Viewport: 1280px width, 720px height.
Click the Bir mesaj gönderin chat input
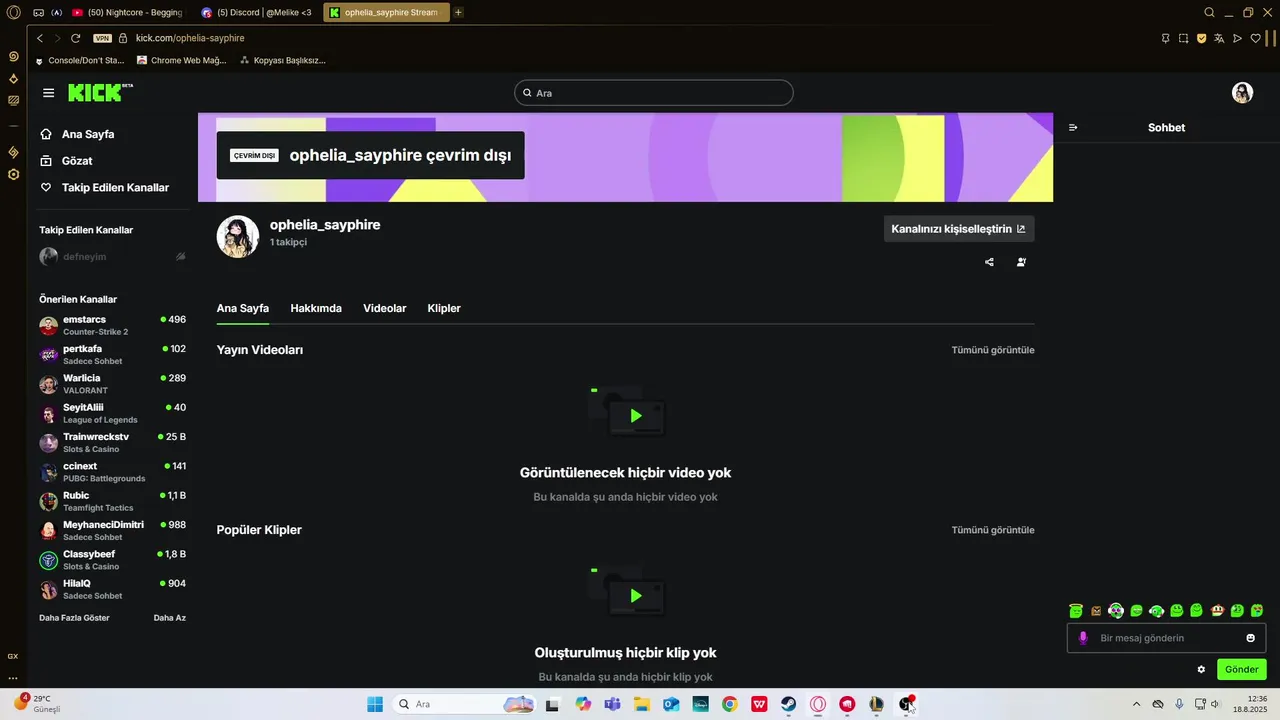coord(1166,638)
